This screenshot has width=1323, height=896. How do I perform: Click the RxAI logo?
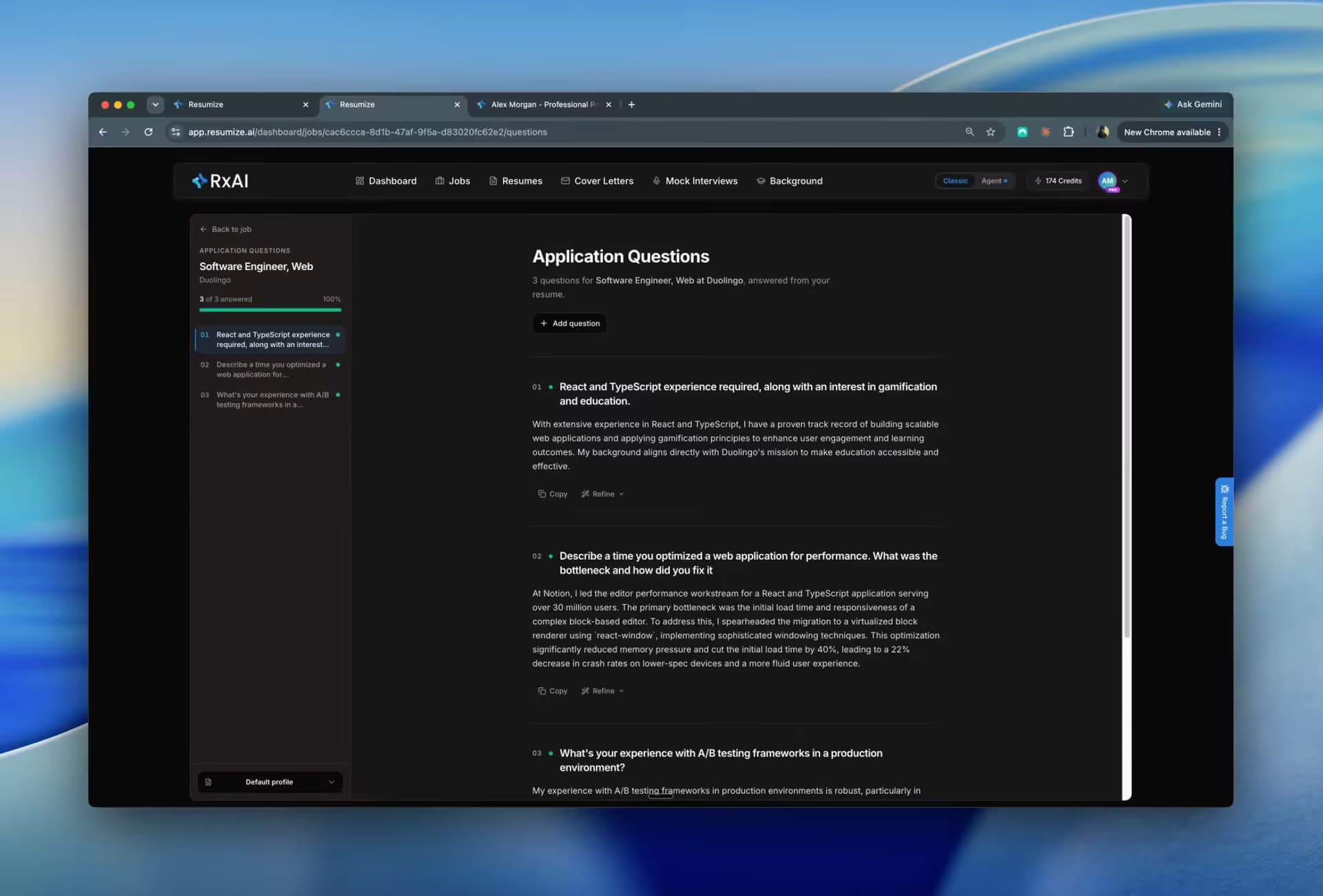pos(220,181)
